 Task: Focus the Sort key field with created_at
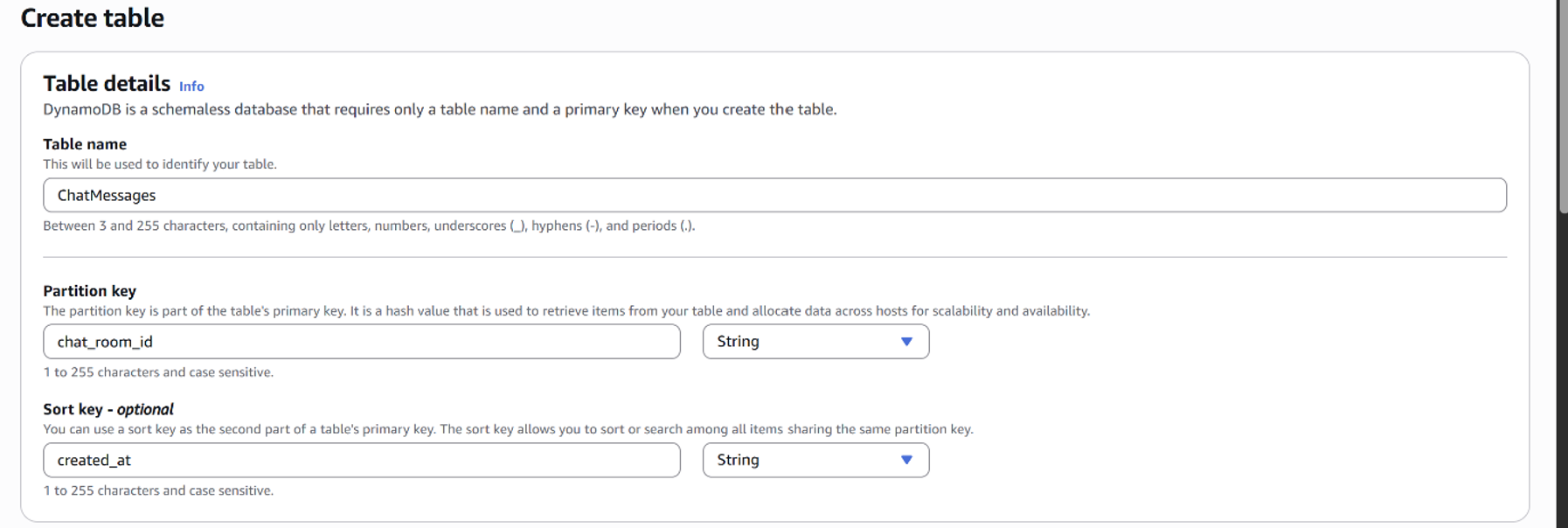pyautogui.click(x=362, y=460)
